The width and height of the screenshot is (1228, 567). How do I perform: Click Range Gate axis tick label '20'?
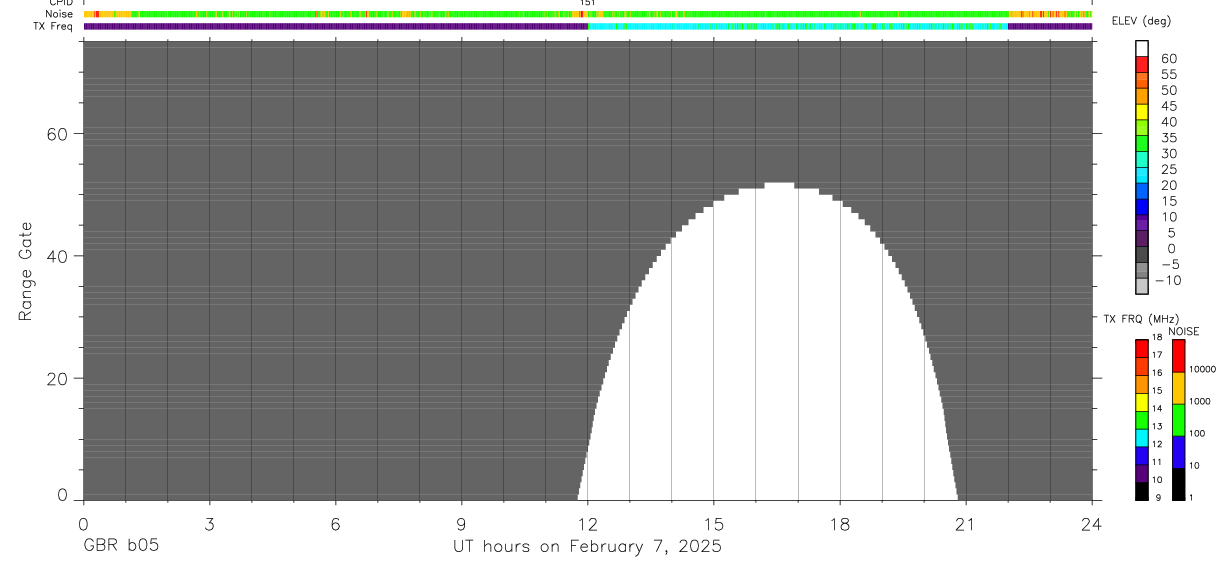click(x=58, y=379)
